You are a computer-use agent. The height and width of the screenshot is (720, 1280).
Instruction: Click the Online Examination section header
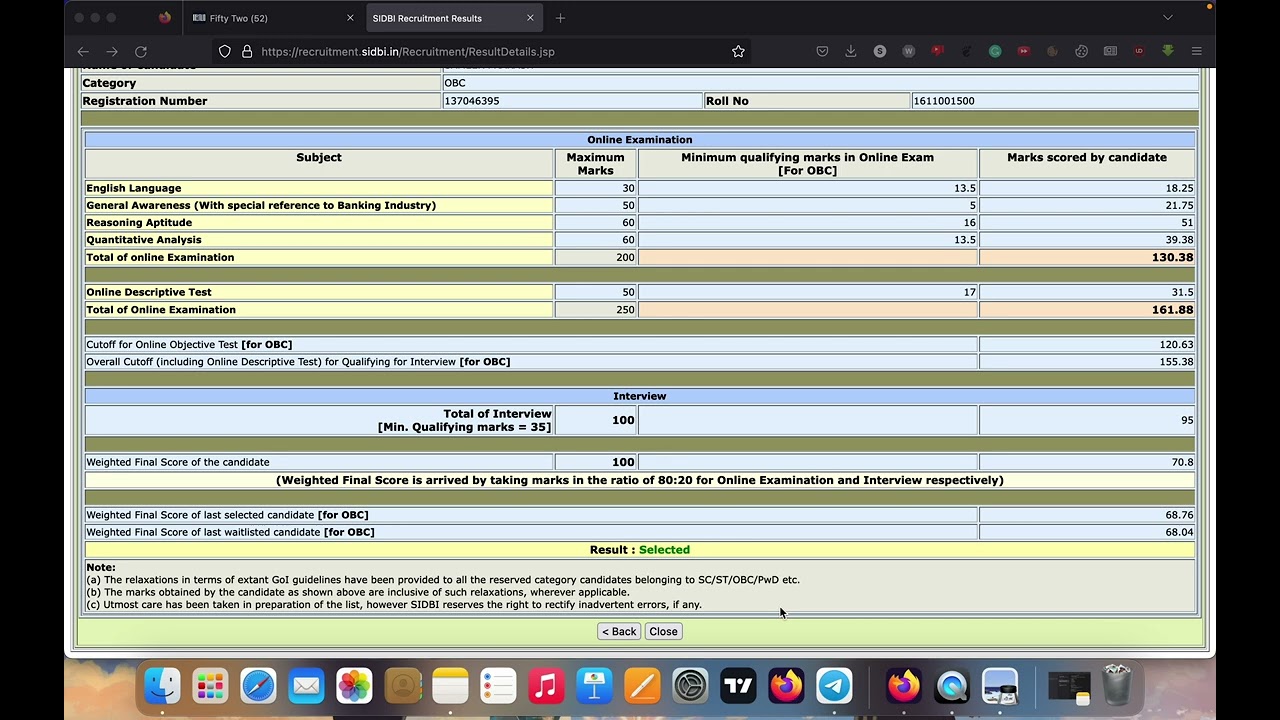click(640, 140)
